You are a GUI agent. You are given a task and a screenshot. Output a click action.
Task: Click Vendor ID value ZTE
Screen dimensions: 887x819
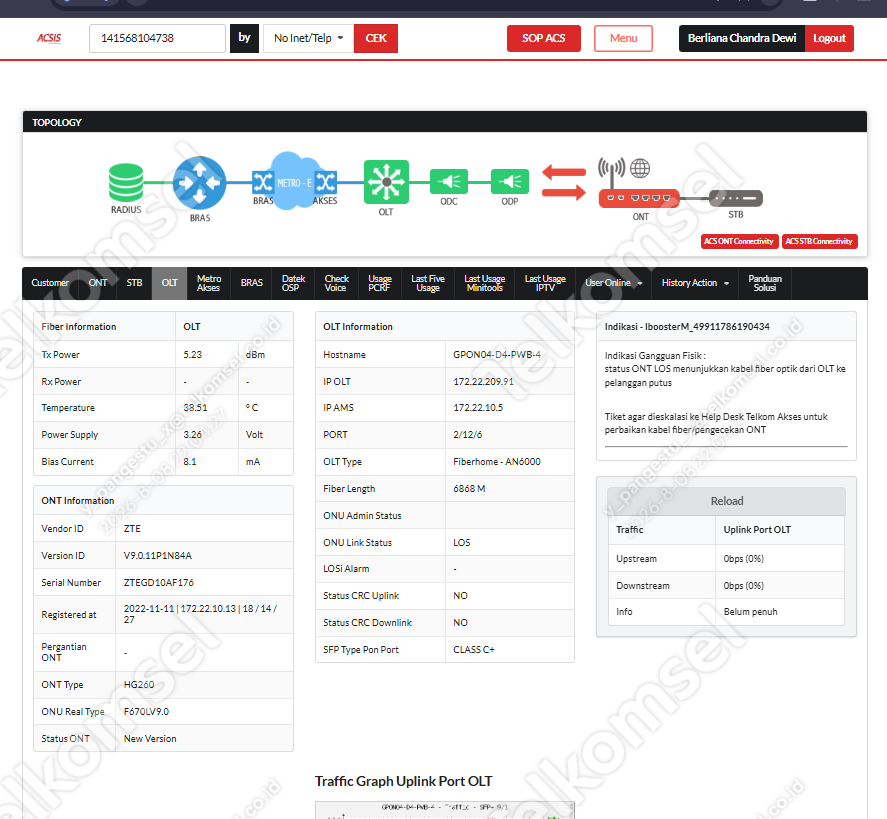tap(132, 529)
